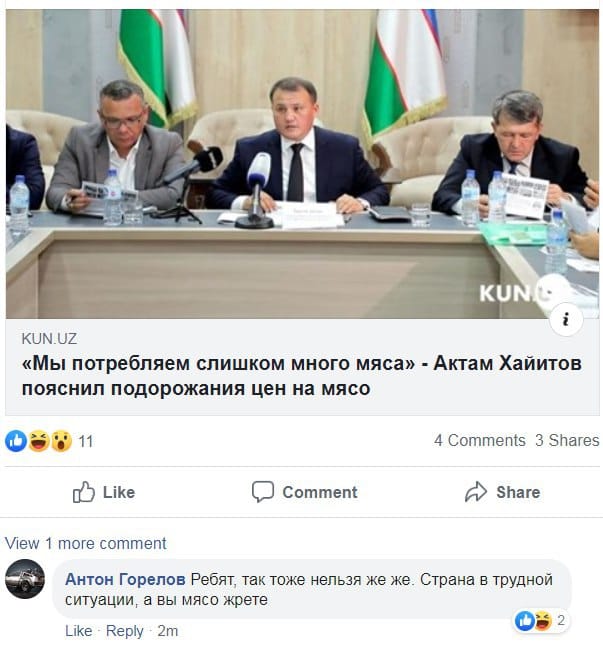Open Антон Горелов's profile picture
603x650 pixels.
25,579
